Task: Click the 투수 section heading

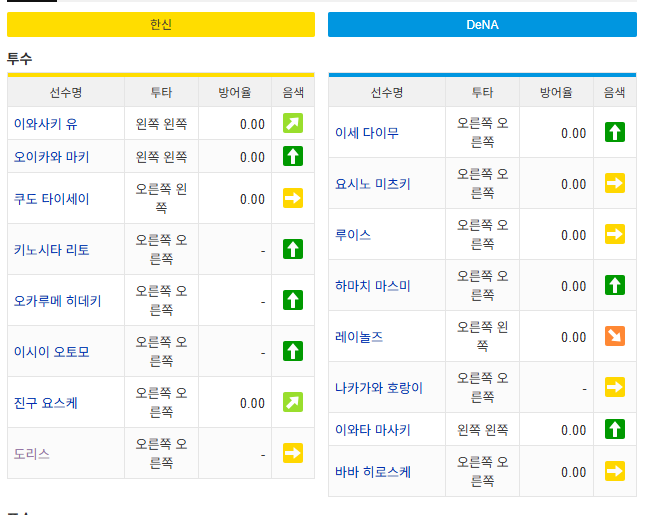Action: tap(20, 59)
